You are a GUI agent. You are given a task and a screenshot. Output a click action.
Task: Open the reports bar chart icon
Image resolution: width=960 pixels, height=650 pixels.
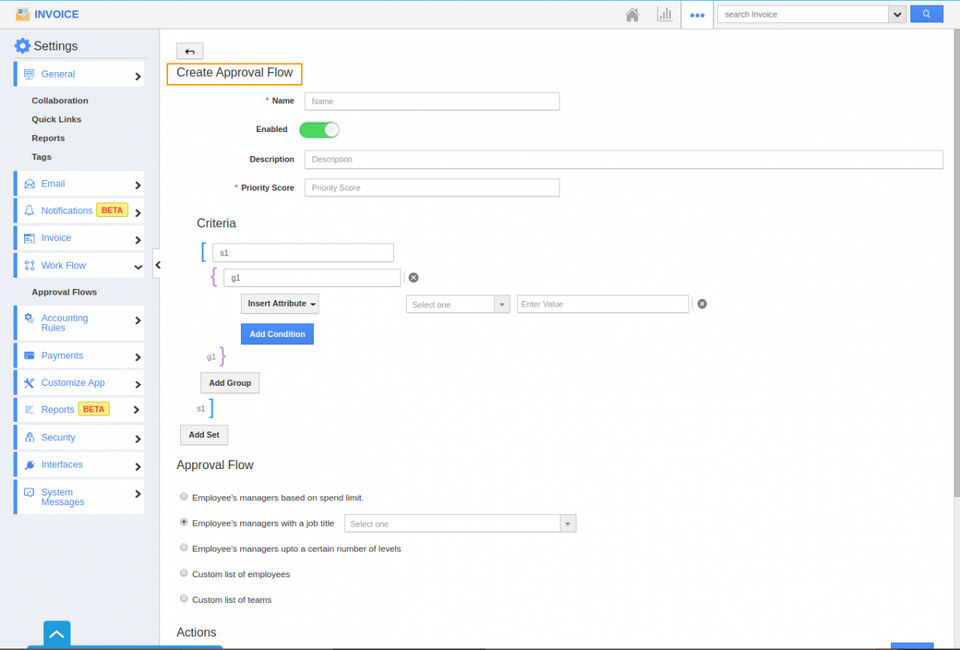pyautogui.click(x=664, y=14)
